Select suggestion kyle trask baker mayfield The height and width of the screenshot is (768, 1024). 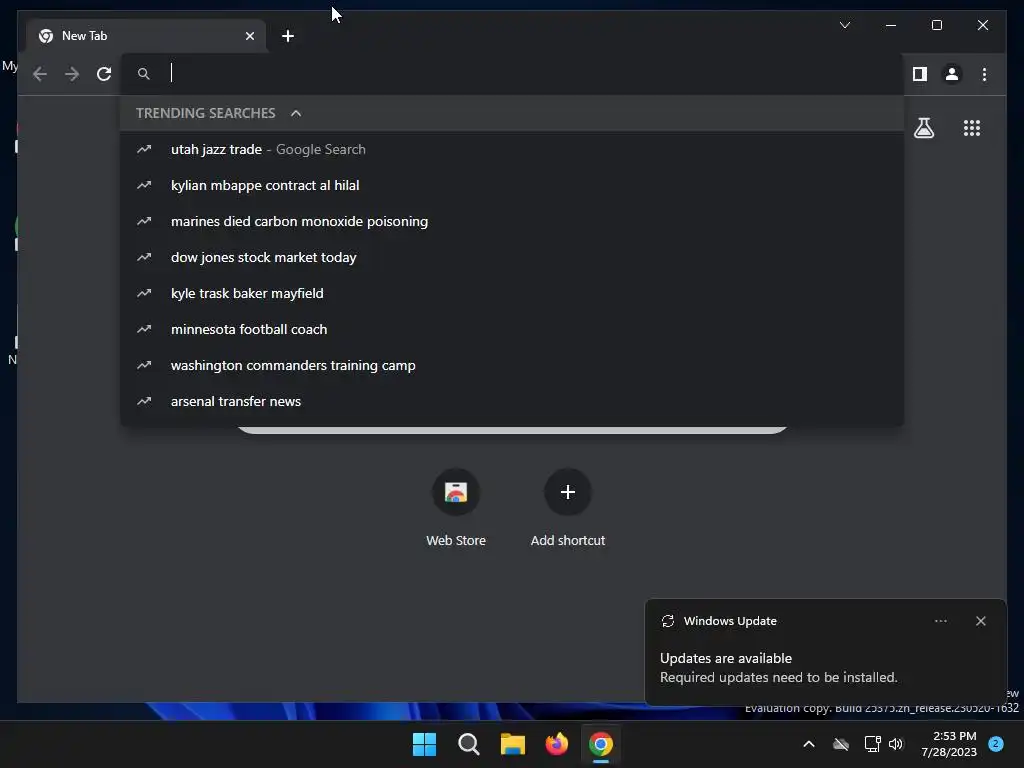point(512,293)
